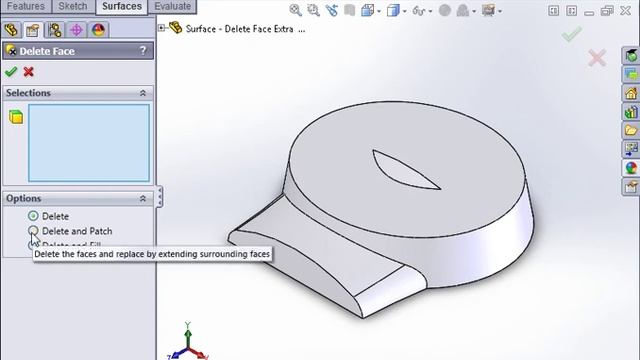The image size is (640, 360).
Task: Click the View Settings monitor icon
Action: click(x=488, y=10)
